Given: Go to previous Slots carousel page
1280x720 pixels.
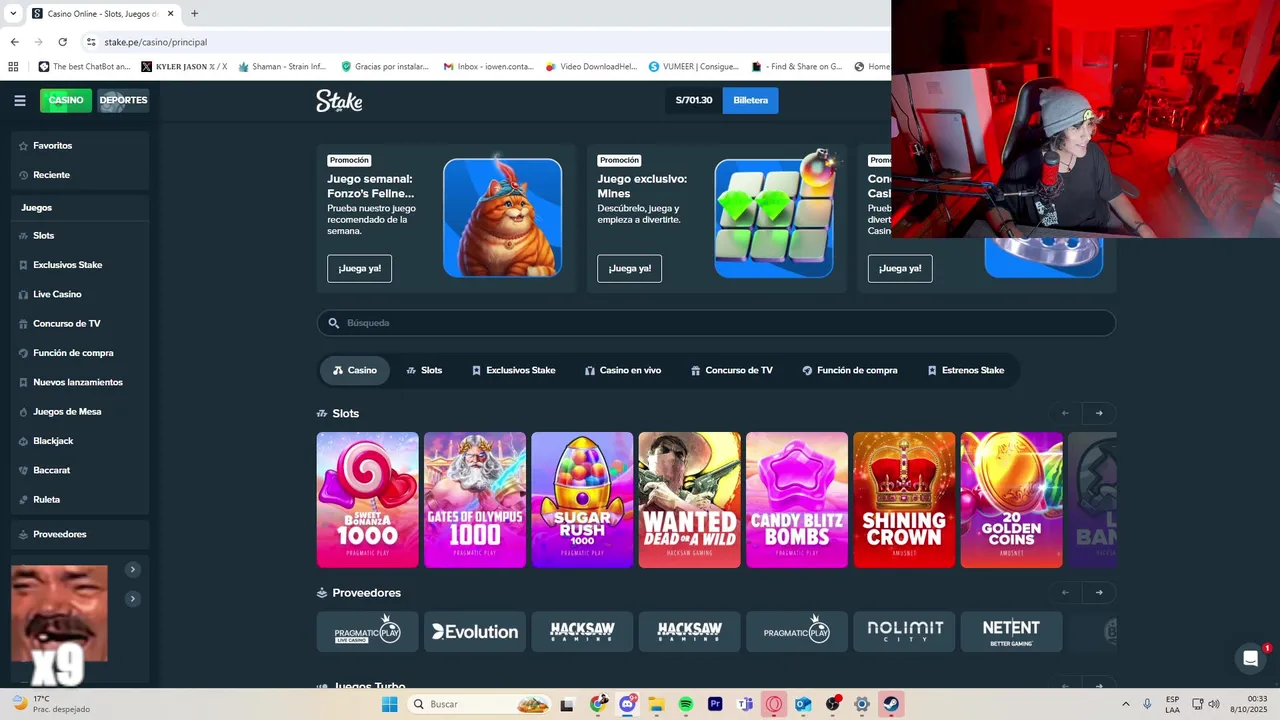Looking at the screenshot, I should (1065, 413).
